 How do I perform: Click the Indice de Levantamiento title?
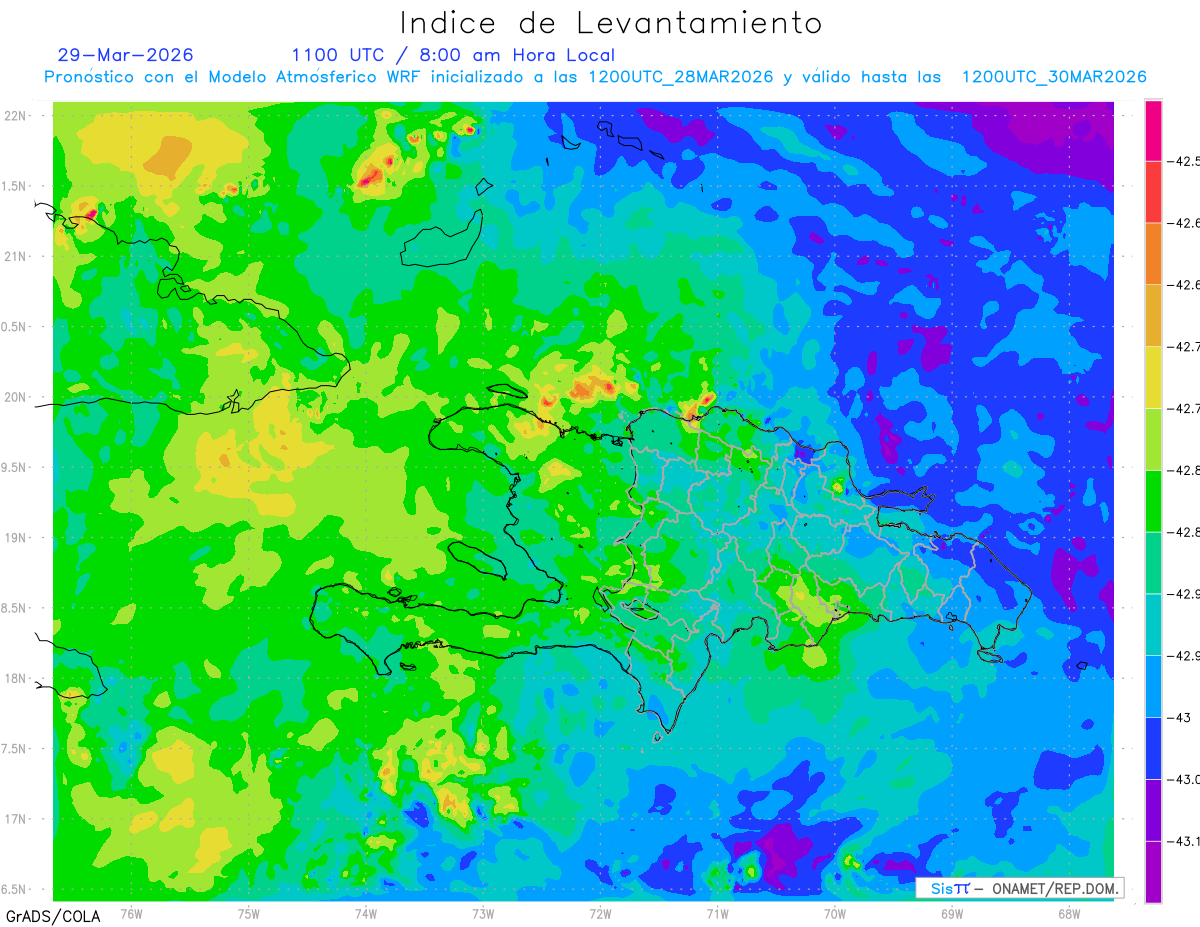[611, 22]
